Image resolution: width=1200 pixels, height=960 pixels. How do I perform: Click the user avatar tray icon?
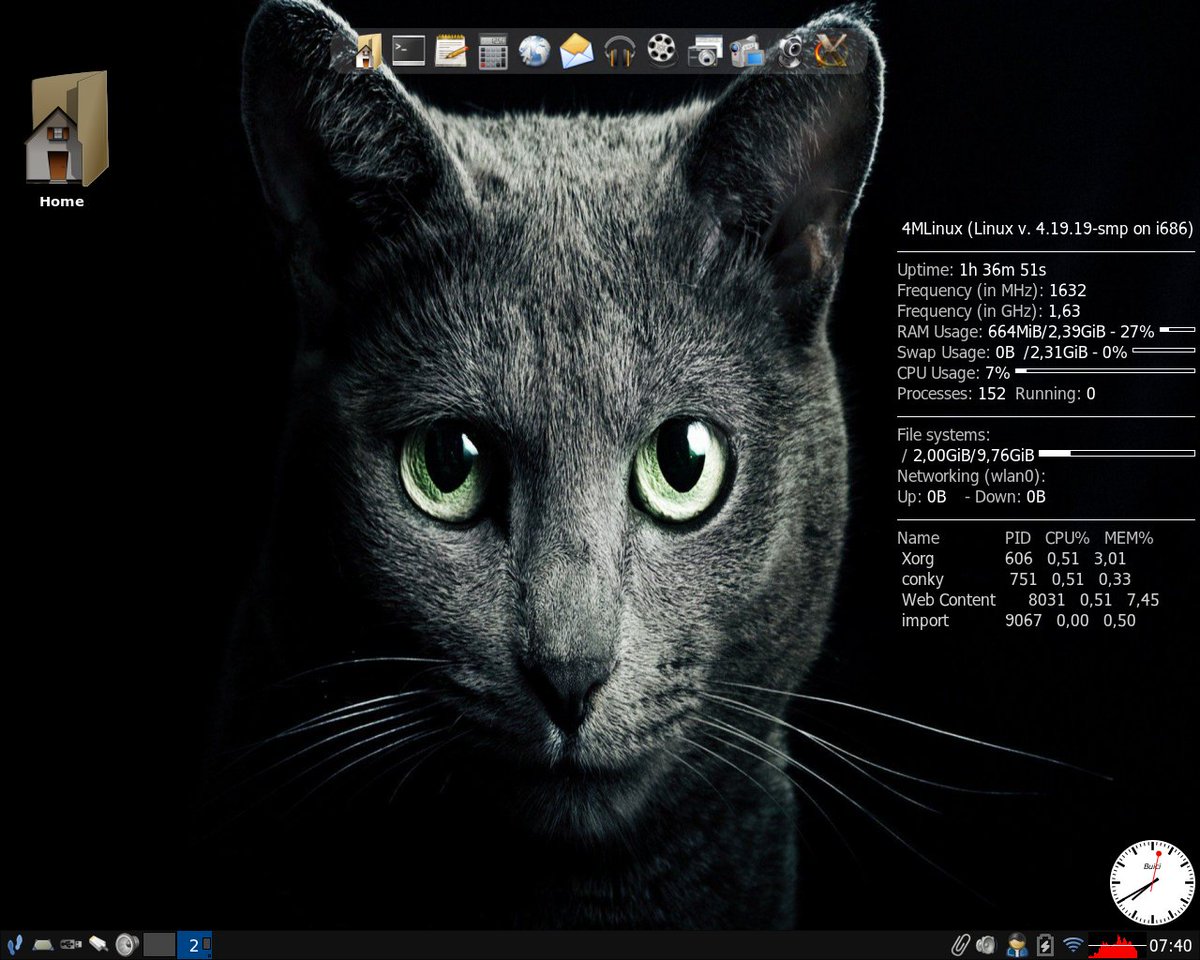(x=1017, y=944)
